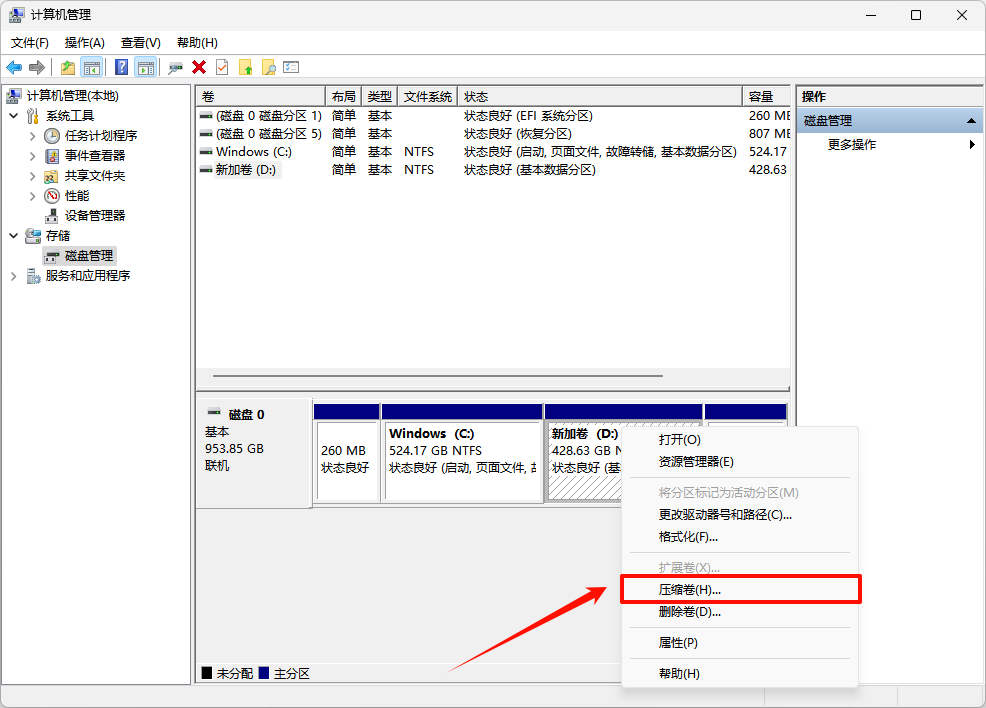Viewport: 986px width, 708px height.
Task: Toggle the Show/Hide Console Tree toolbar icon
Action: 92,67
